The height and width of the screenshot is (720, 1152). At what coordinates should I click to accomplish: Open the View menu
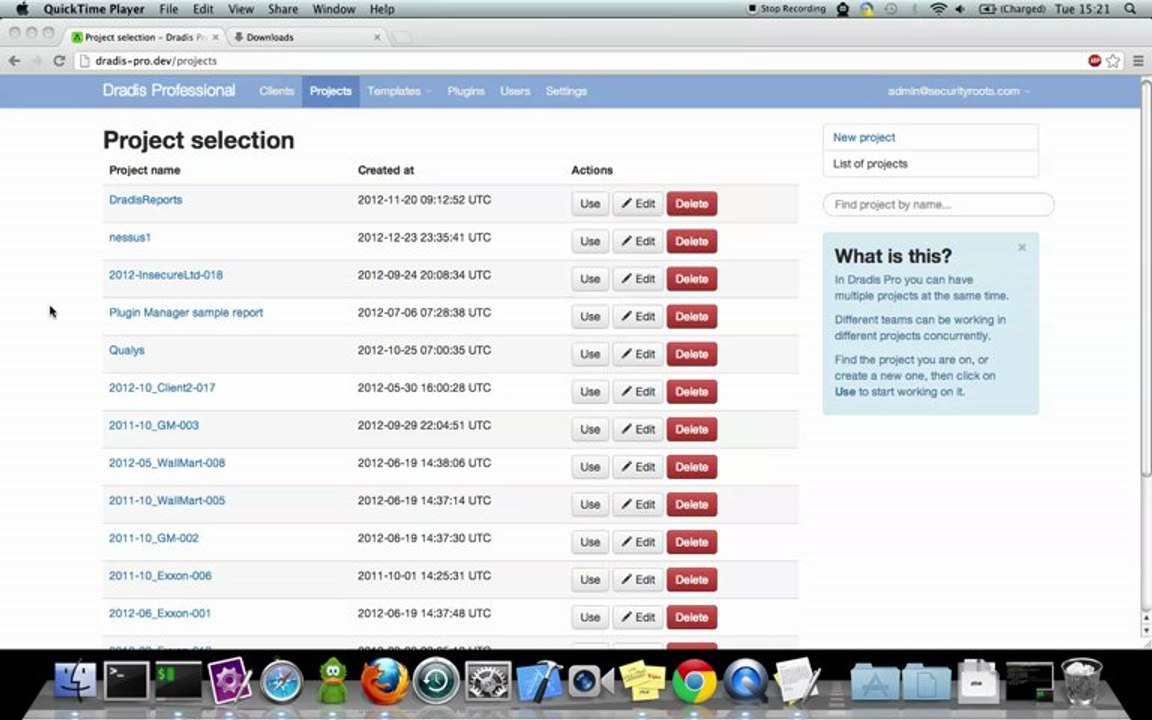[241, 9]
